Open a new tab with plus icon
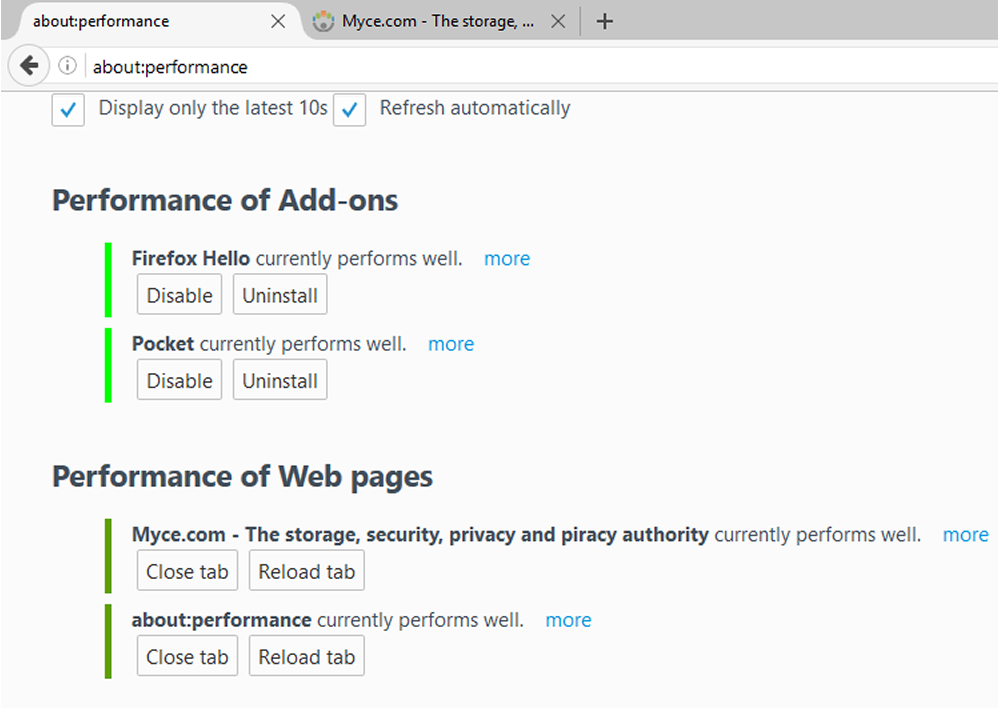The width and height of the screenshot is (998, 708). [605, 22]
